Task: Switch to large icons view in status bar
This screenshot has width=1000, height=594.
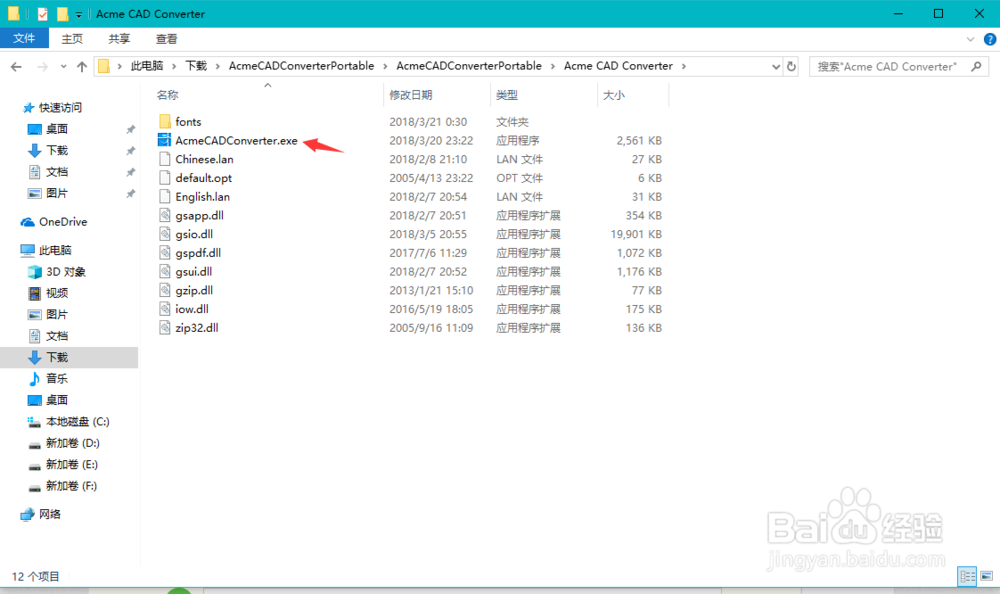Action: coord(987,576)
